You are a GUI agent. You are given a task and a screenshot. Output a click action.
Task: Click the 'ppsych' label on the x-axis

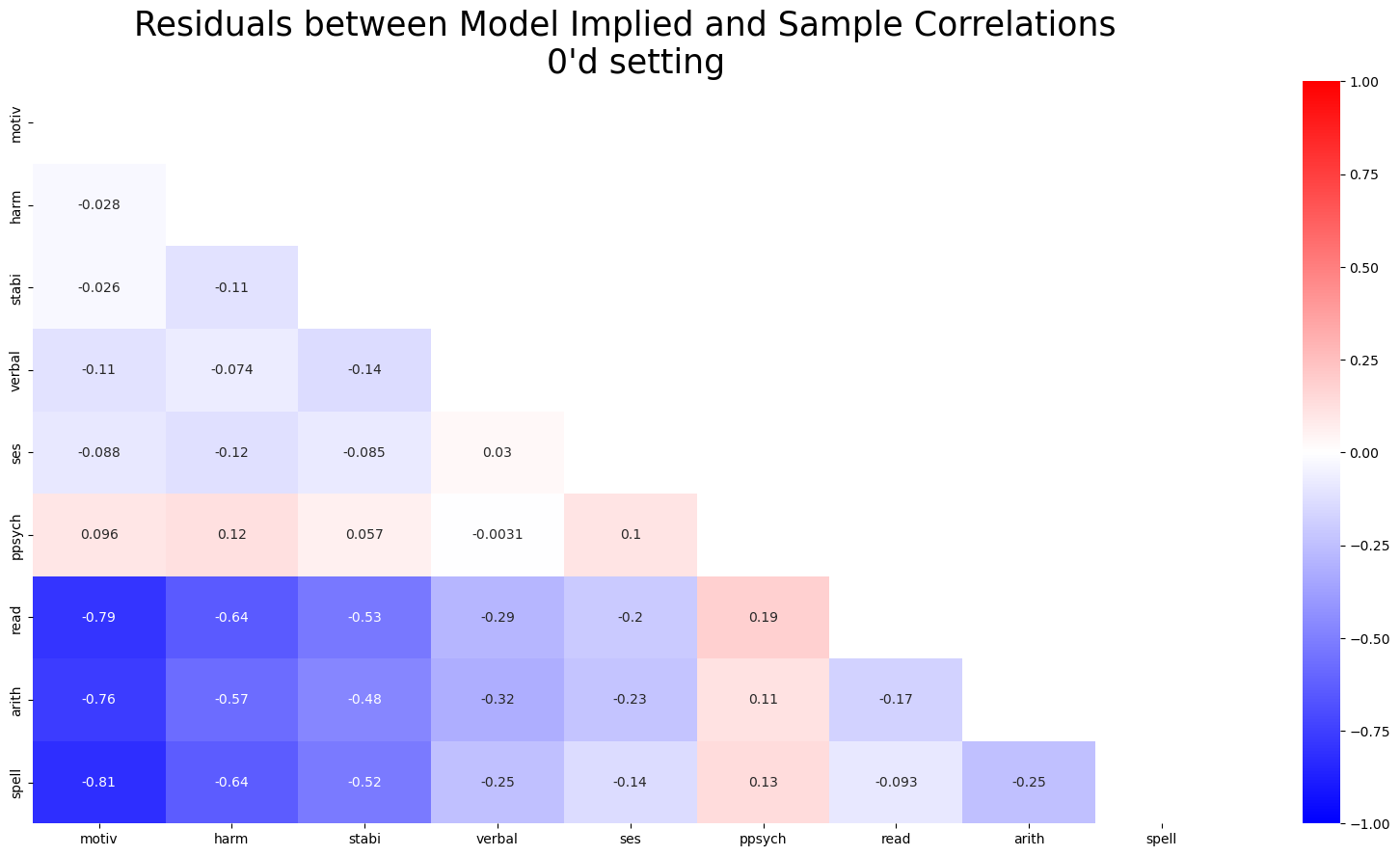(763, 839)
